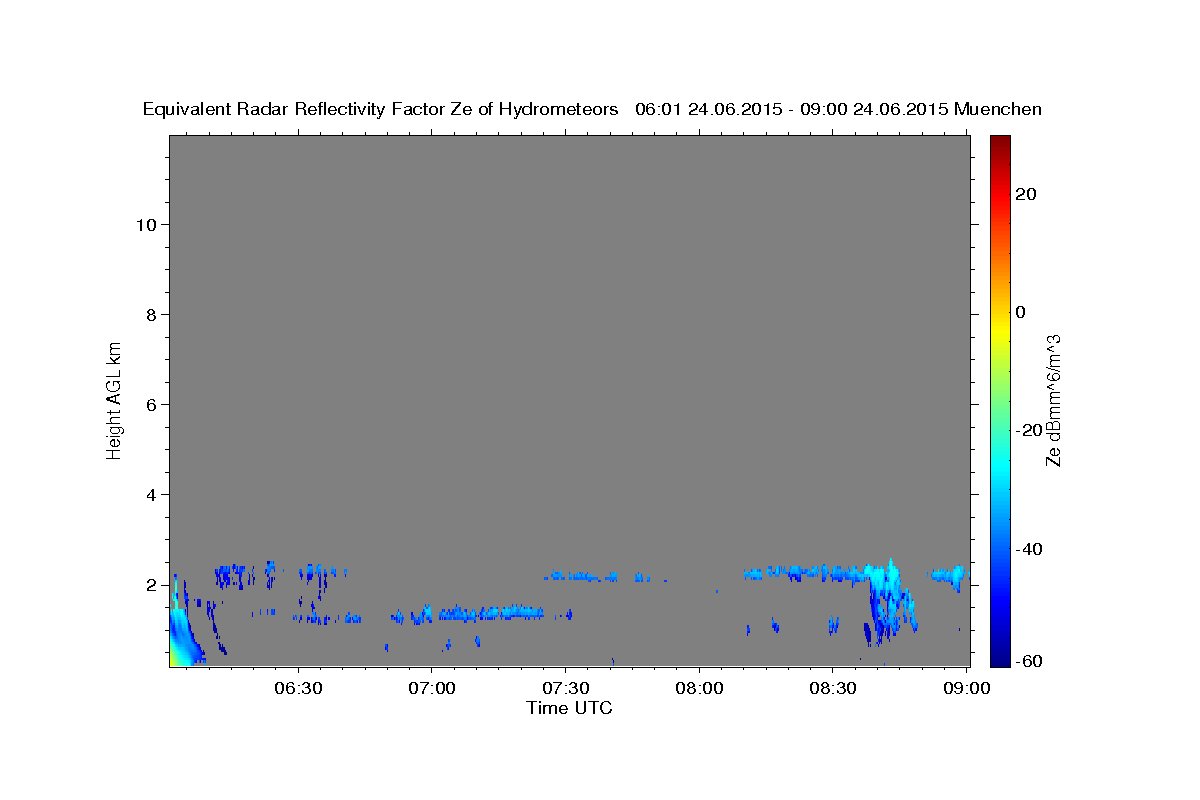Click the 09:00 time tick label
Viewport: 1200px width, 800px height.
coord(966,689)
